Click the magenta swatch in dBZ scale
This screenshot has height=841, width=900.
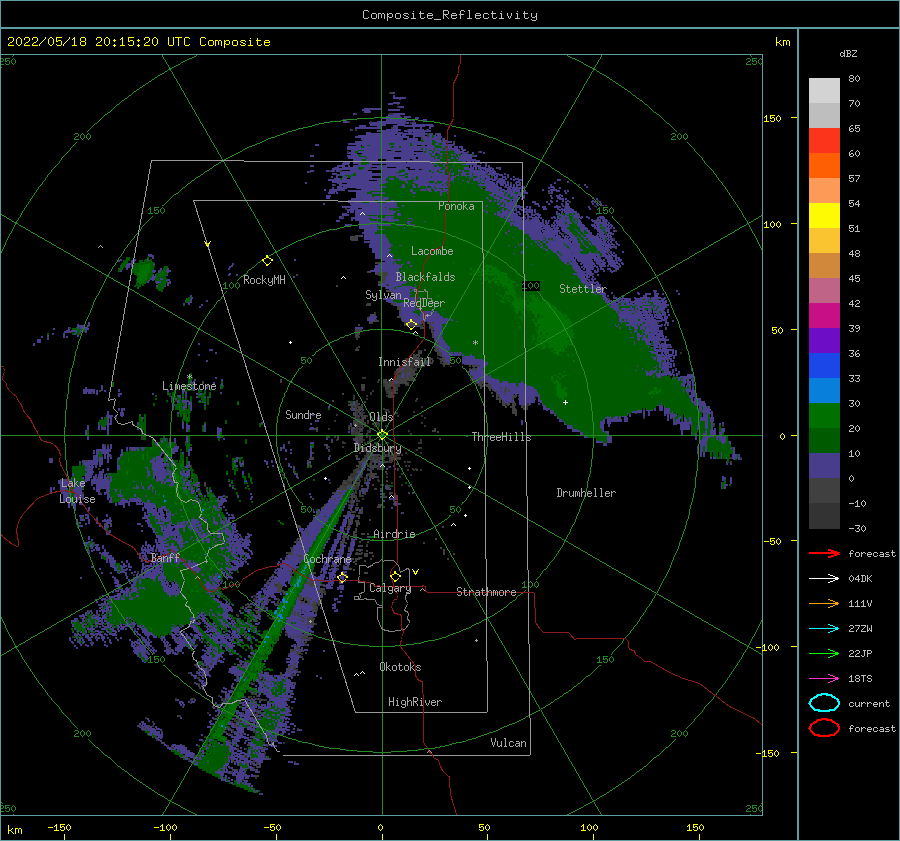(824, 315)
